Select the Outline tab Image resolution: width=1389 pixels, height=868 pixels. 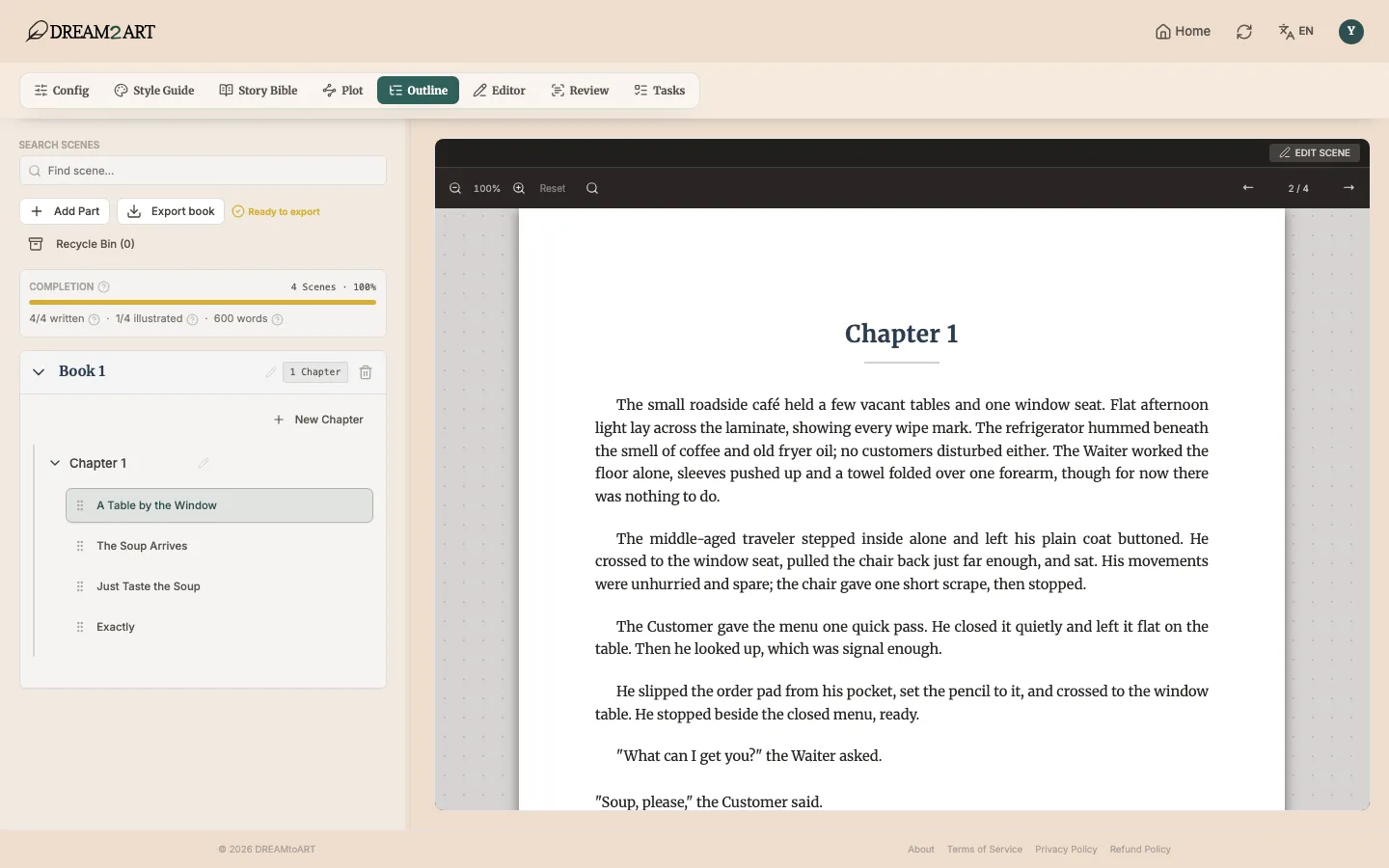coord(418,91)
